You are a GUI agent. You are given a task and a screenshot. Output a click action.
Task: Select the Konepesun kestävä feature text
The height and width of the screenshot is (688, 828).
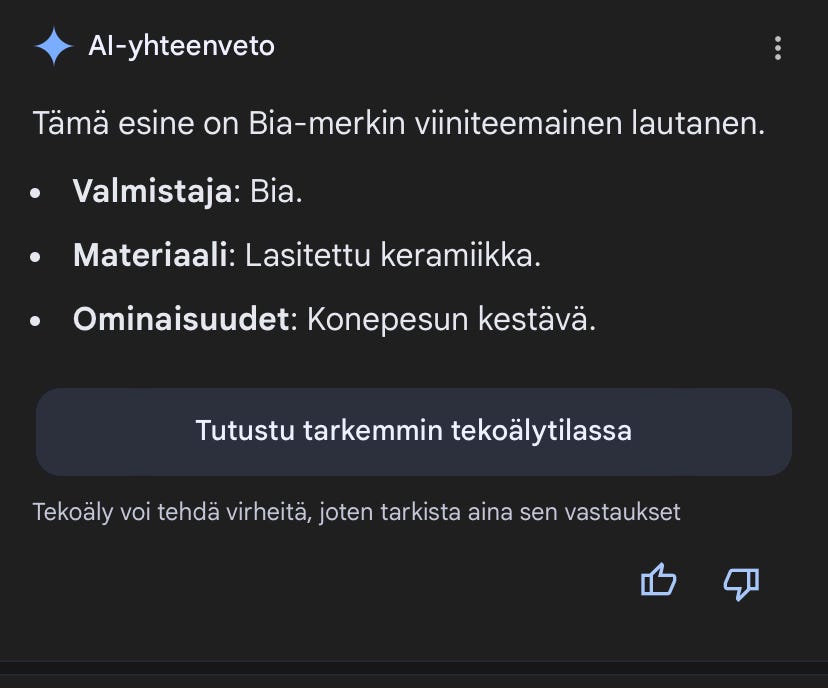pyautogui.click(x=420, y=321)
